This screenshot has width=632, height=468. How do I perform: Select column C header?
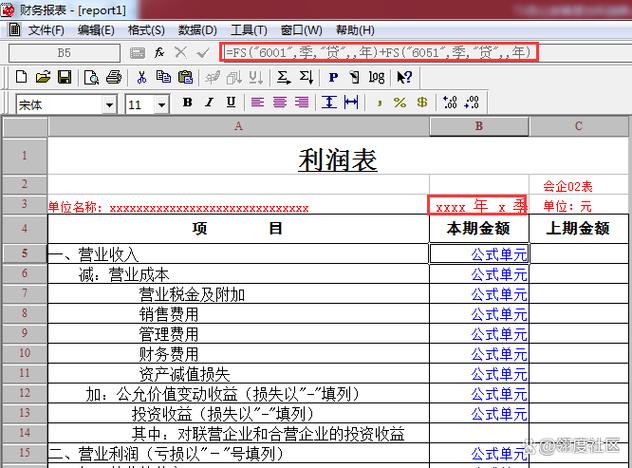pos(579,126)
